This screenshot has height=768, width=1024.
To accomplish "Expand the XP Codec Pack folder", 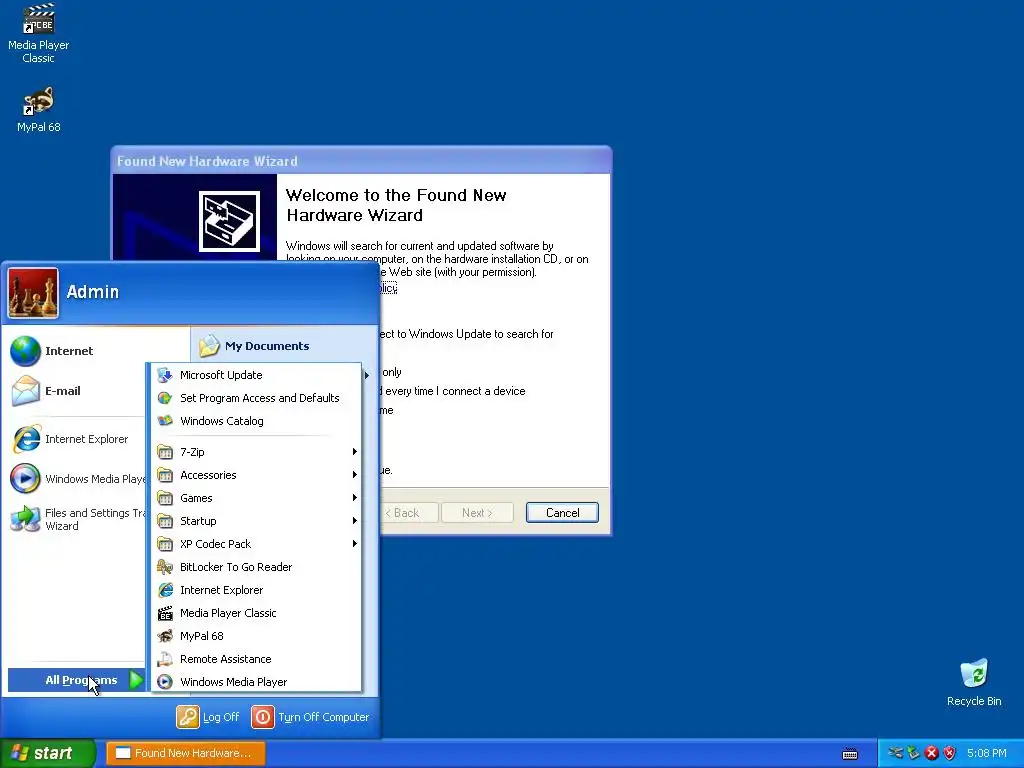I will tap(256, 543).
